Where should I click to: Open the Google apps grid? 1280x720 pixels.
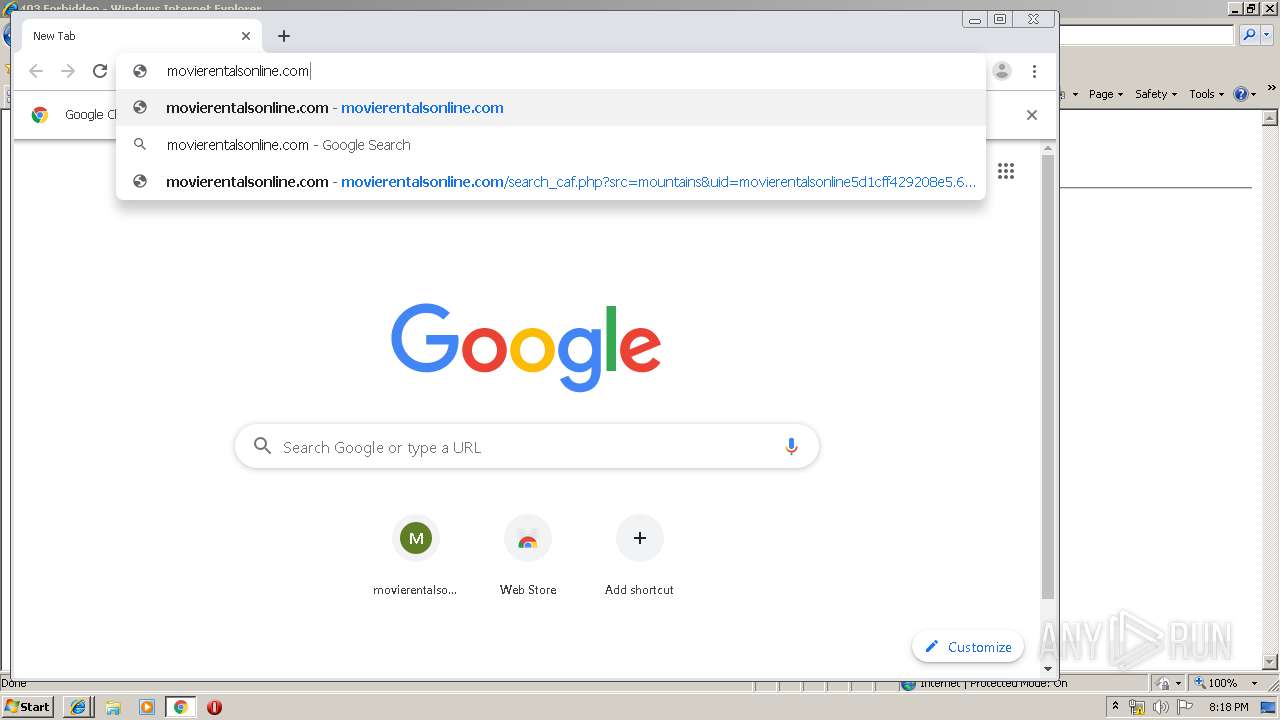pyautogui.click(x=1006, y=171)
